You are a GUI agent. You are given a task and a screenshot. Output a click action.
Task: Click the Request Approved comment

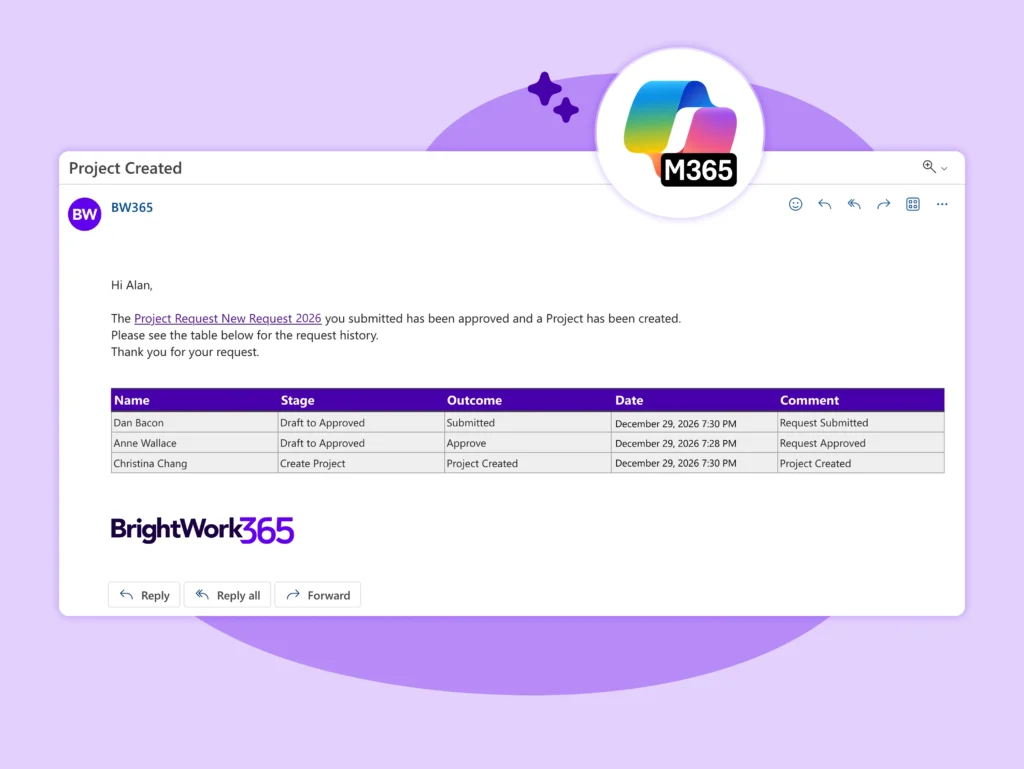[x=861, y=443]
